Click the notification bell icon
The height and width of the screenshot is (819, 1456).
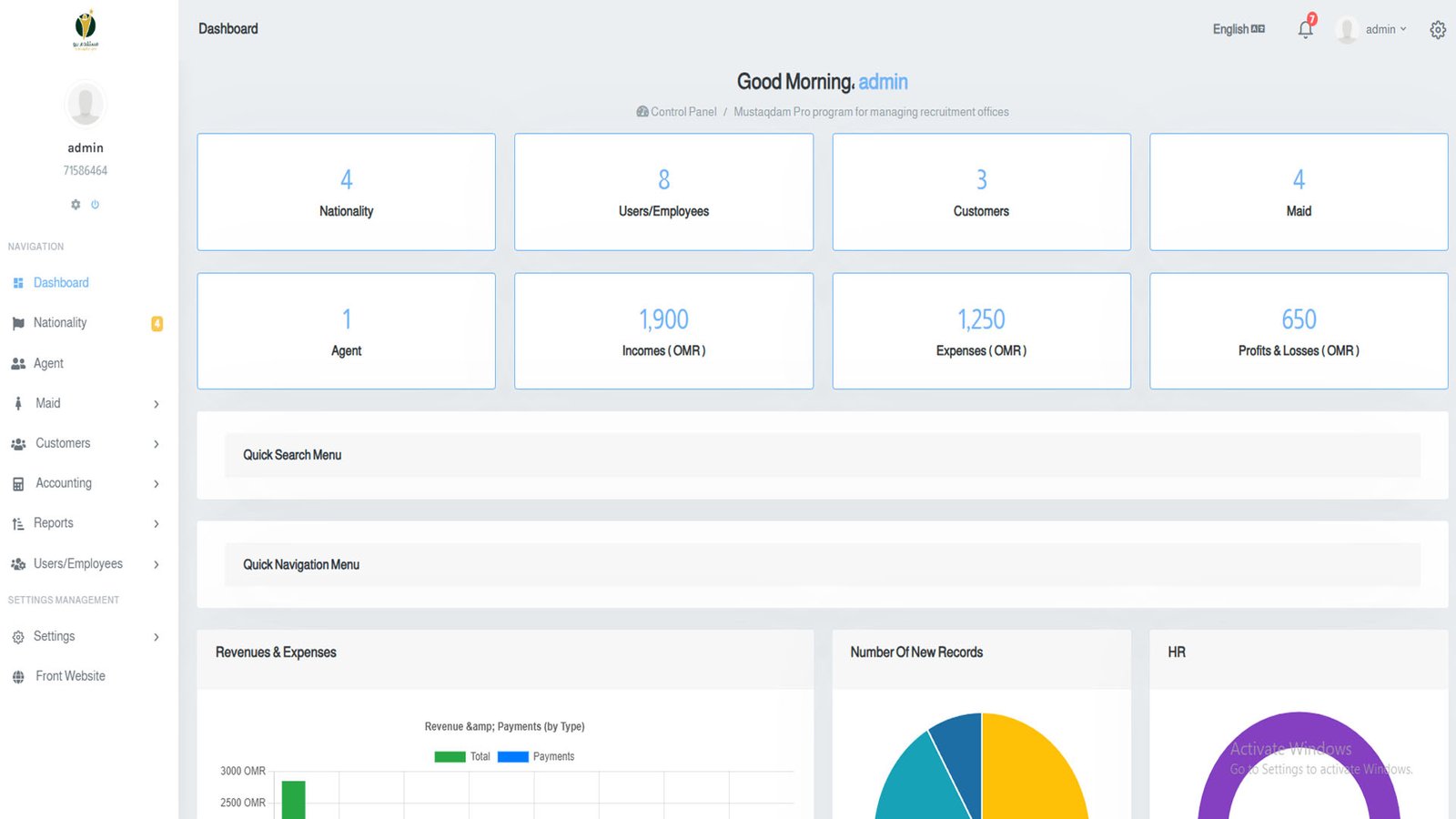point(1305,29)
